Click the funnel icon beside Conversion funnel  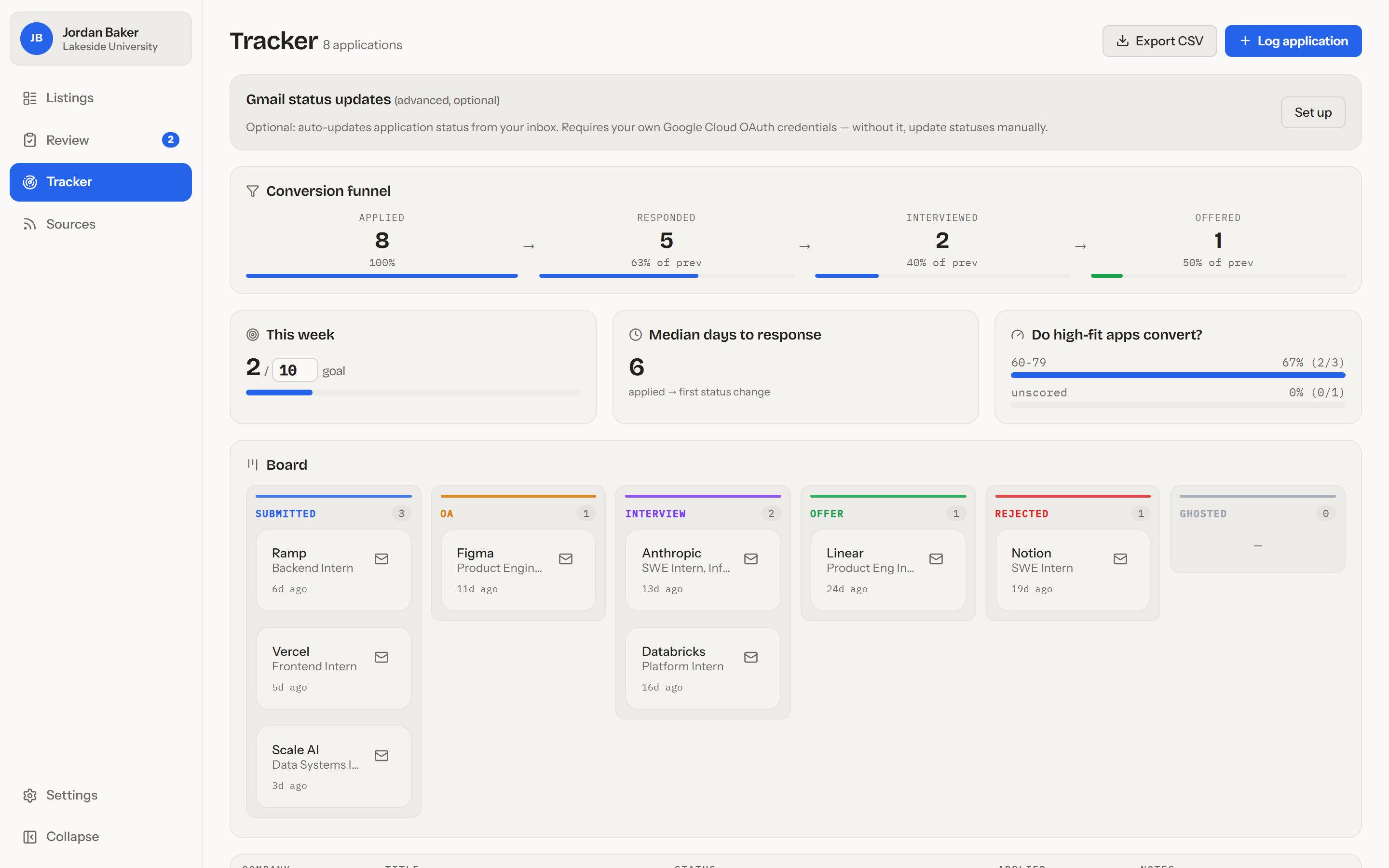click(x=253, y=191)
